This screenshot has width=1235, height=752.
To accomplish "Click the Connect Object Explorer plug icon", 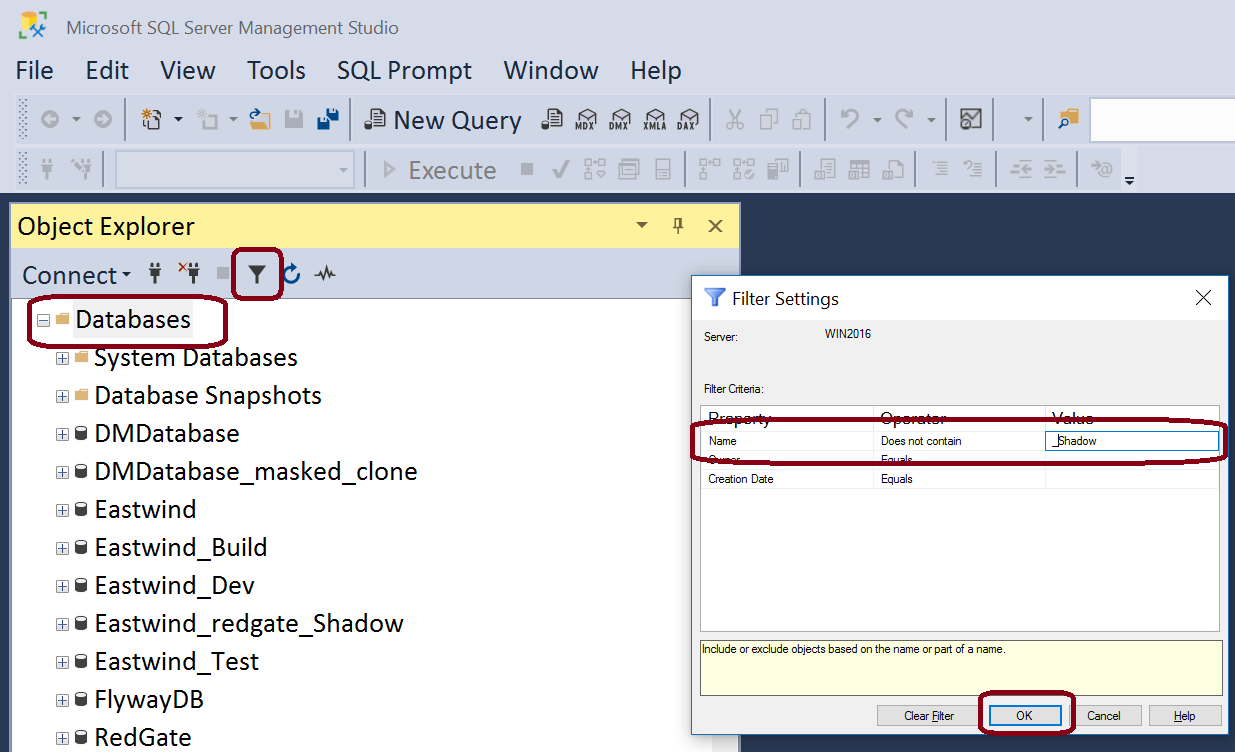I will [155, 273].
